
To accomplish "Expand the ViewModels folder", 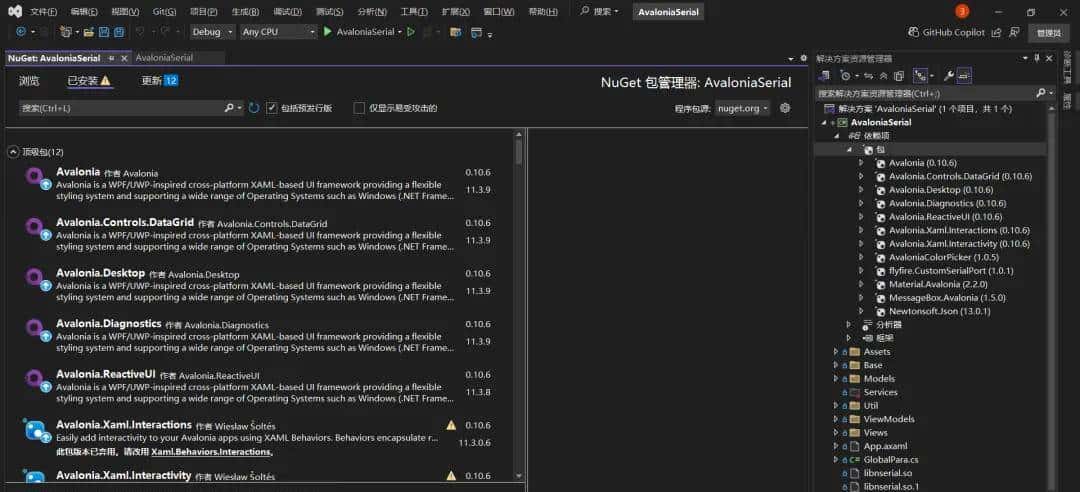I will click(836, 419).
